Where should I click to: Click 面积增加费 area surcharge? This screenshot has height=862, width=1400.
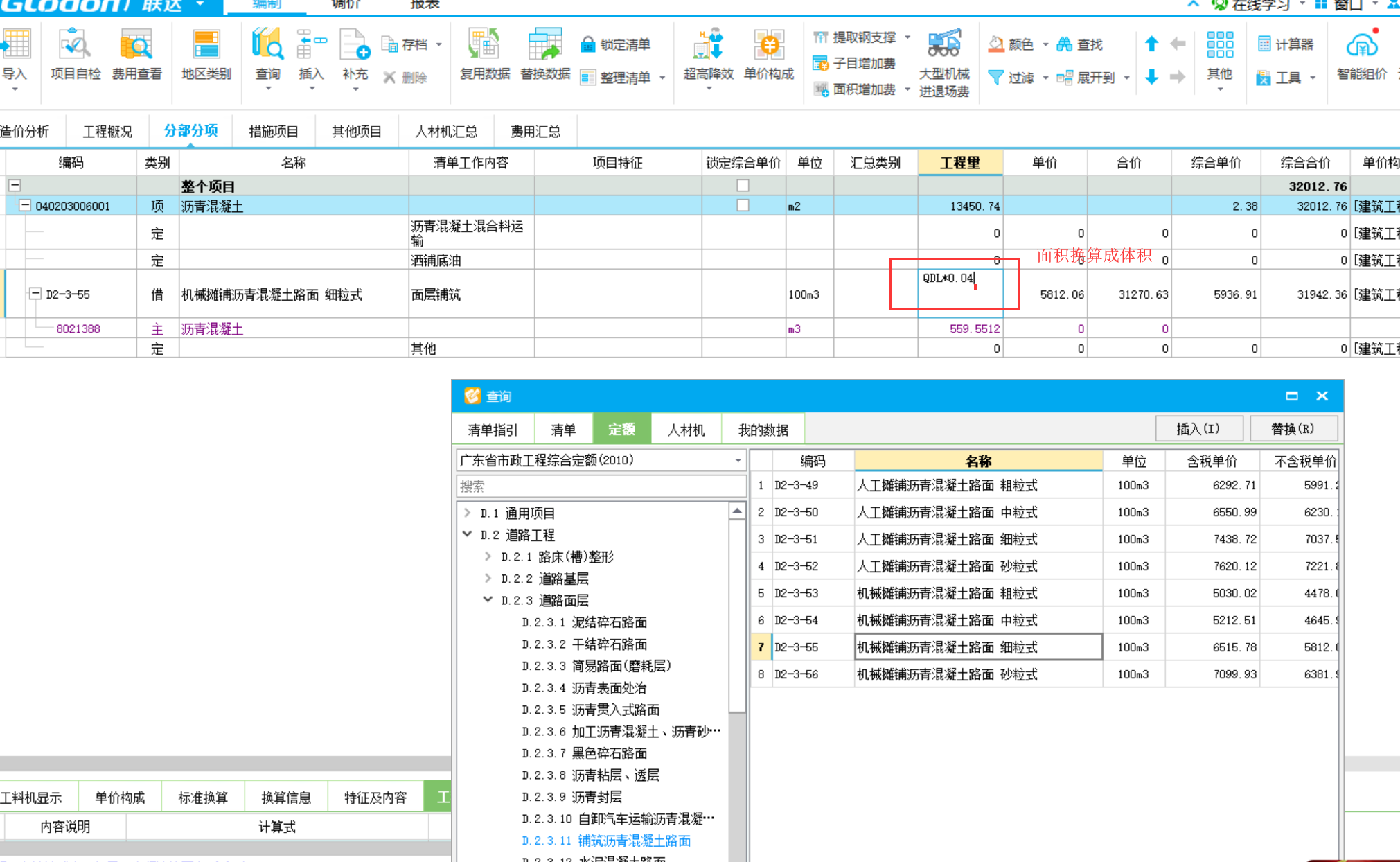[x=855, y=89]
